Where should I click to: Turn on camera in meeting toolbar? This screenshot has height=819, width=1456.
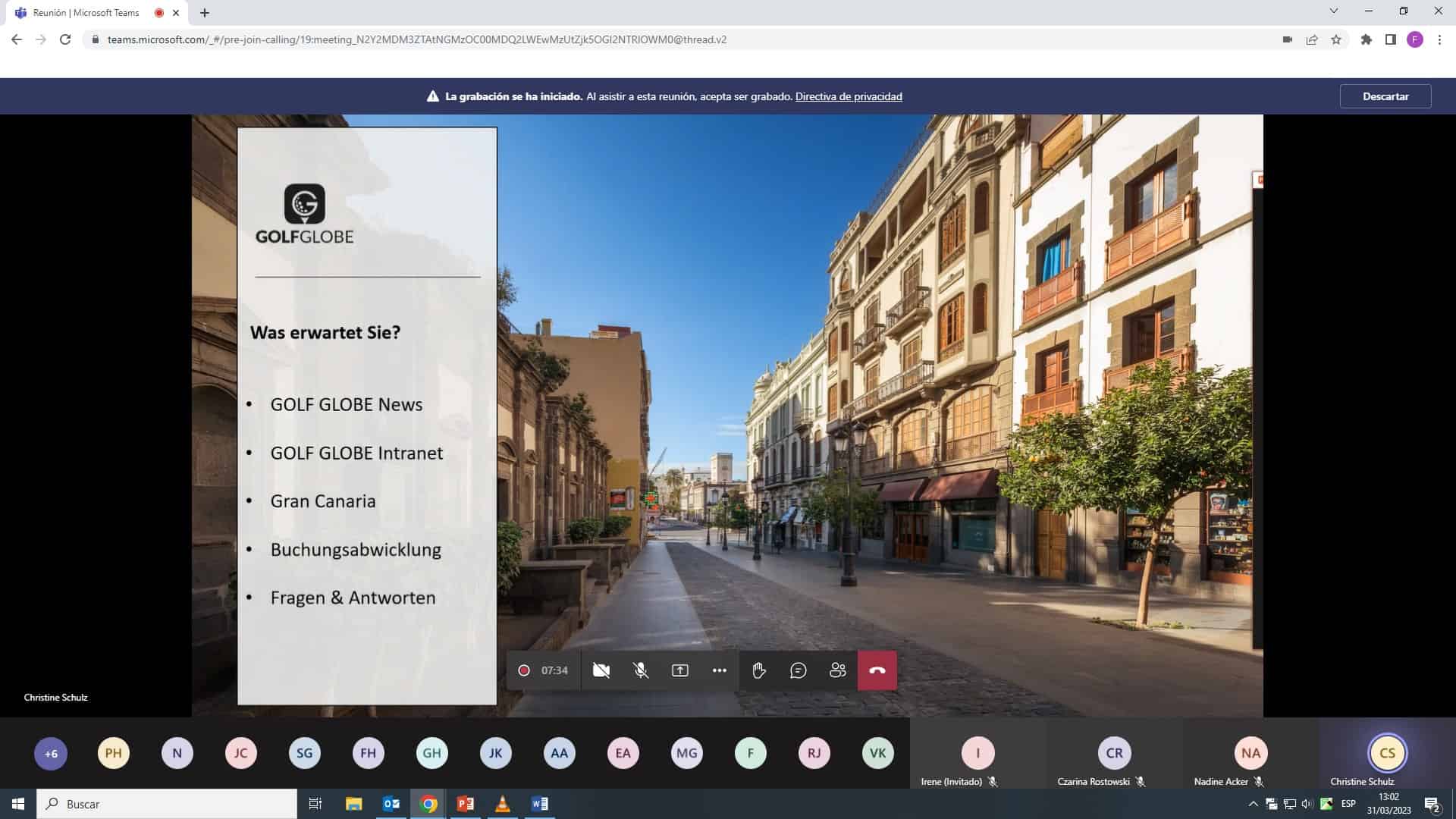601,670
